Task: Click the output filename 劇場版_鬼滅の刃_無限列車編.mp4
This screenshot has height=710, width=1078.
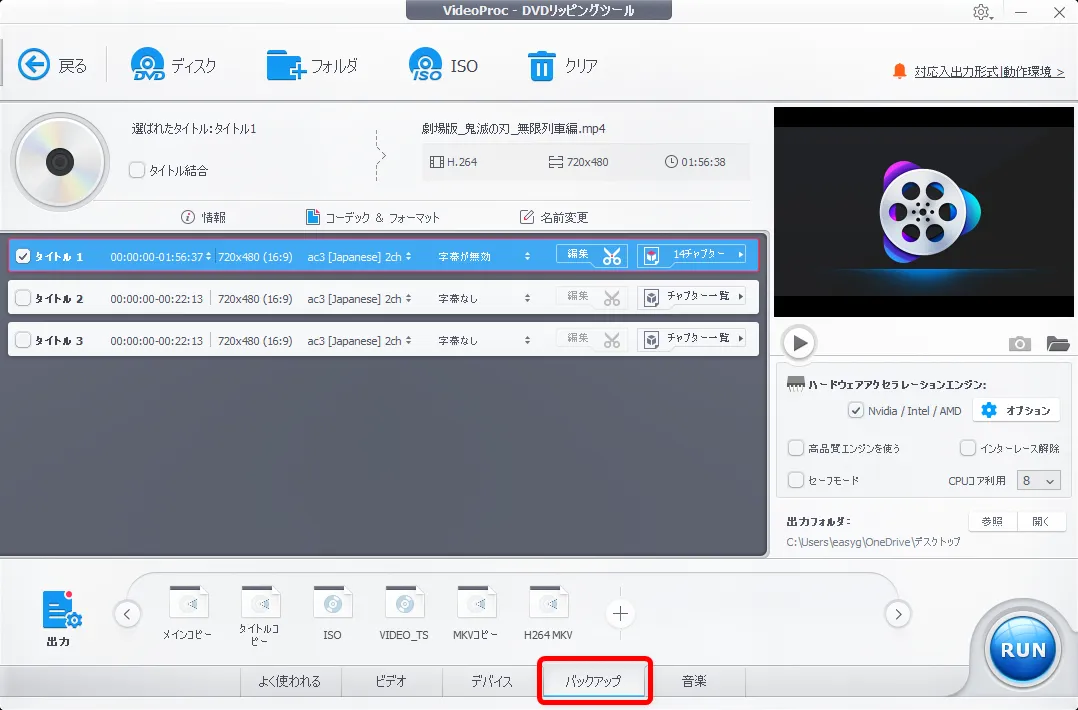Action: click(514, 129)
